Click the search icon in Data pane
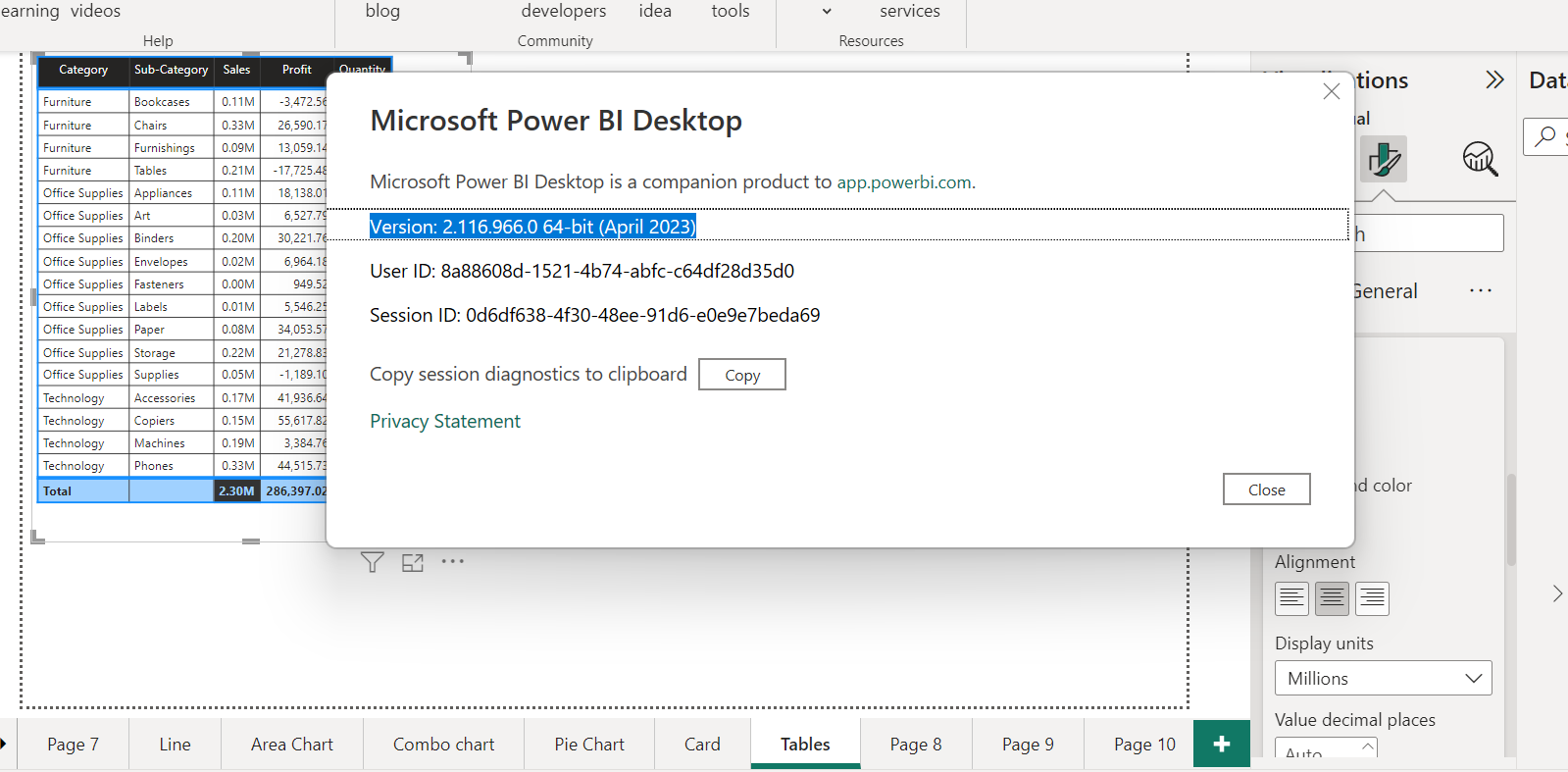 (x=1545, y=136)
